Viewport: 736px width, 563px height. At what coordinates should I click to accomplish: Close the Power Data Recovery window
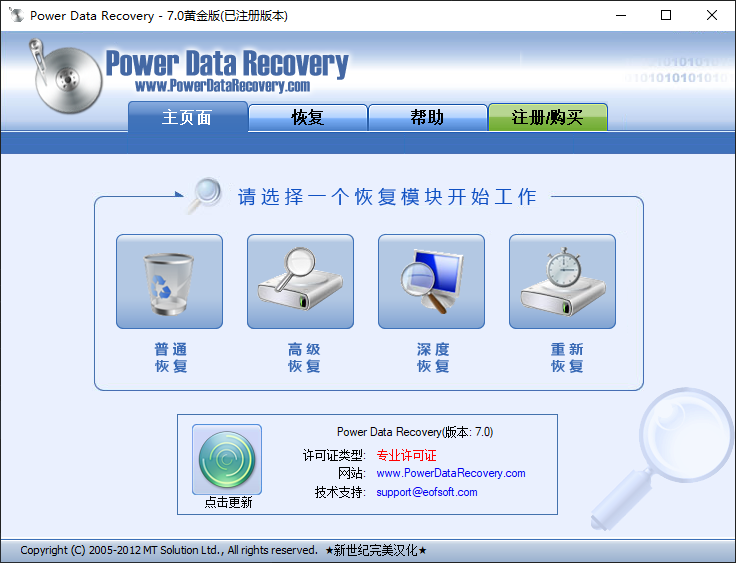click(712, 15)
